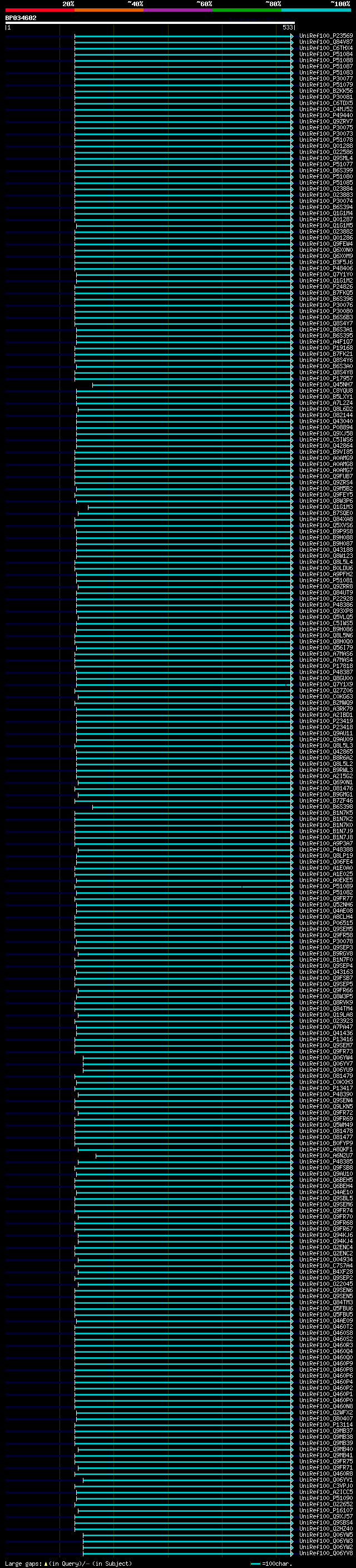Select the UniRef100_B6S398 label
The image size is (356, 1568).
click(x=326, y=807)
